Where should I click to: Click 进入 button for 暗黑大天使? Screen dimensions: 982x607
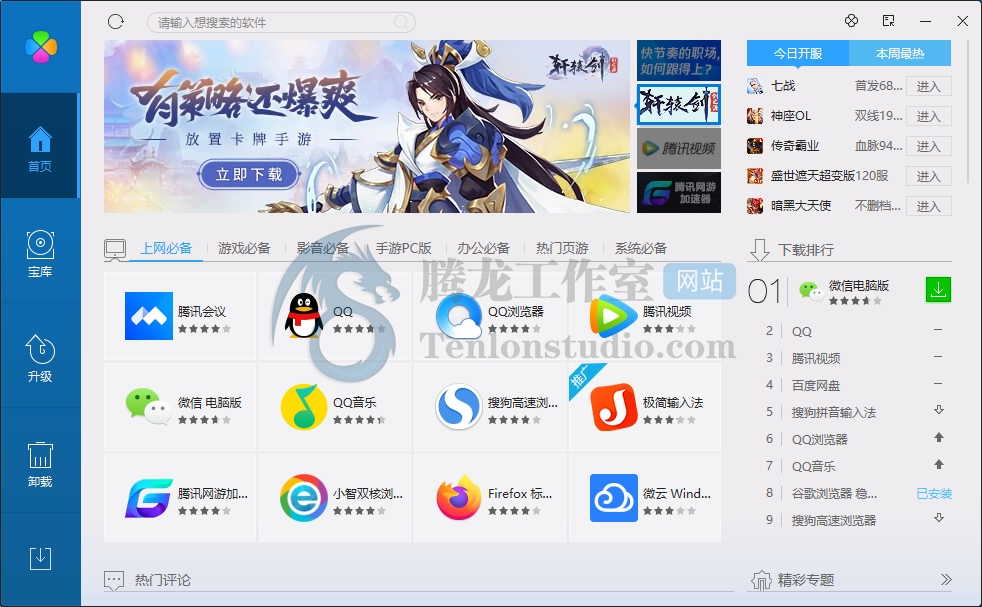click(929, 207)
